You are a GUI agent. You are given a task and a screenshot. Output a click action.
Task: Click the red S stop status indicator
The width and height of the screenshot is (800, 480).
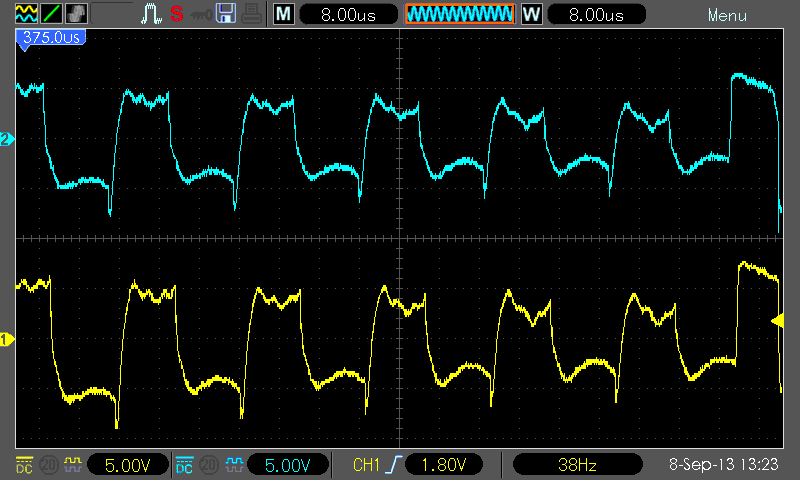[x=177, y=14]
